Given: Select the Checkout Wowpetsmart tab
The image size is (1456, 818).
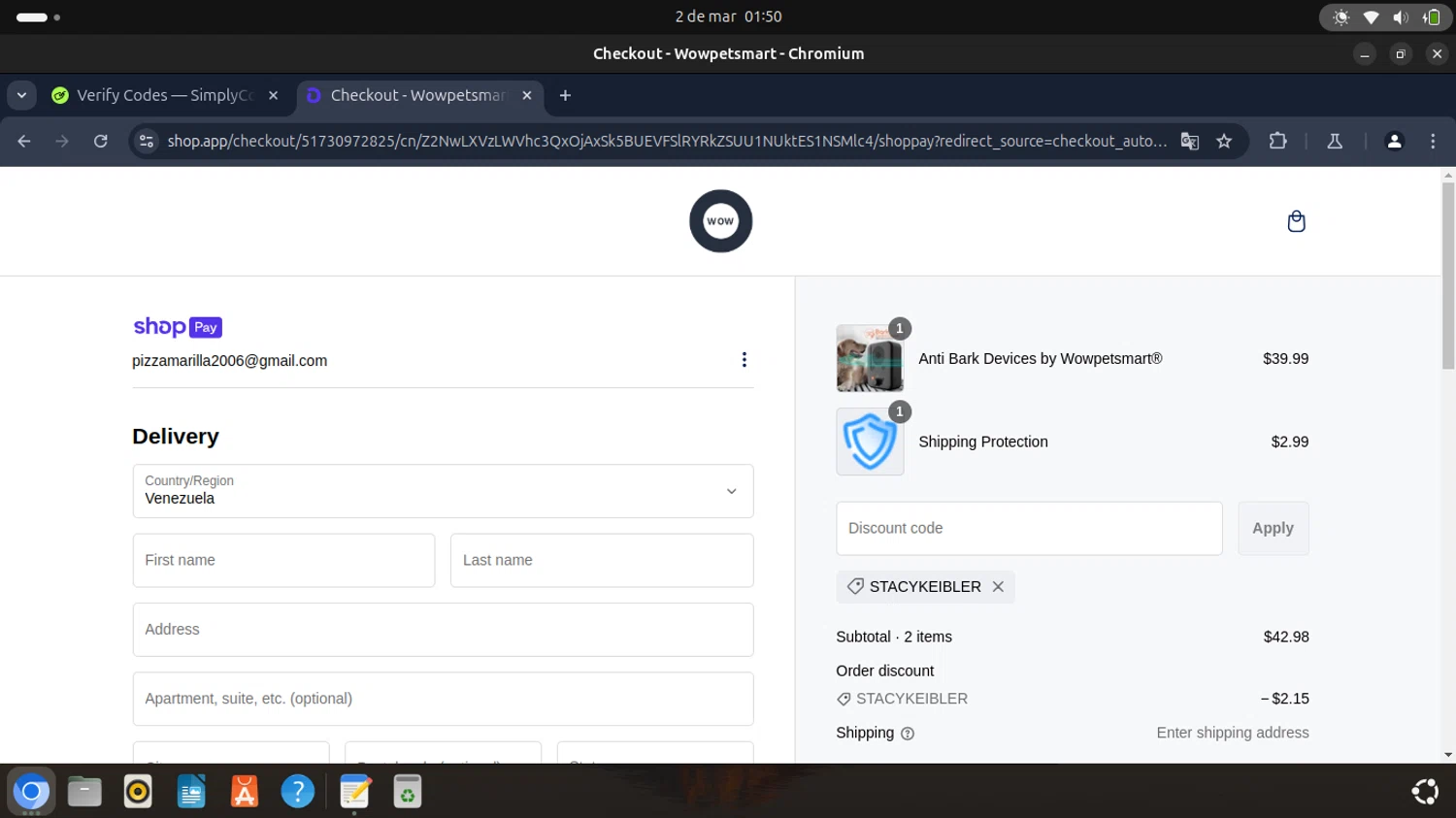Looking at the screenshot, I should pyautogui.click(x=419, y=95).
